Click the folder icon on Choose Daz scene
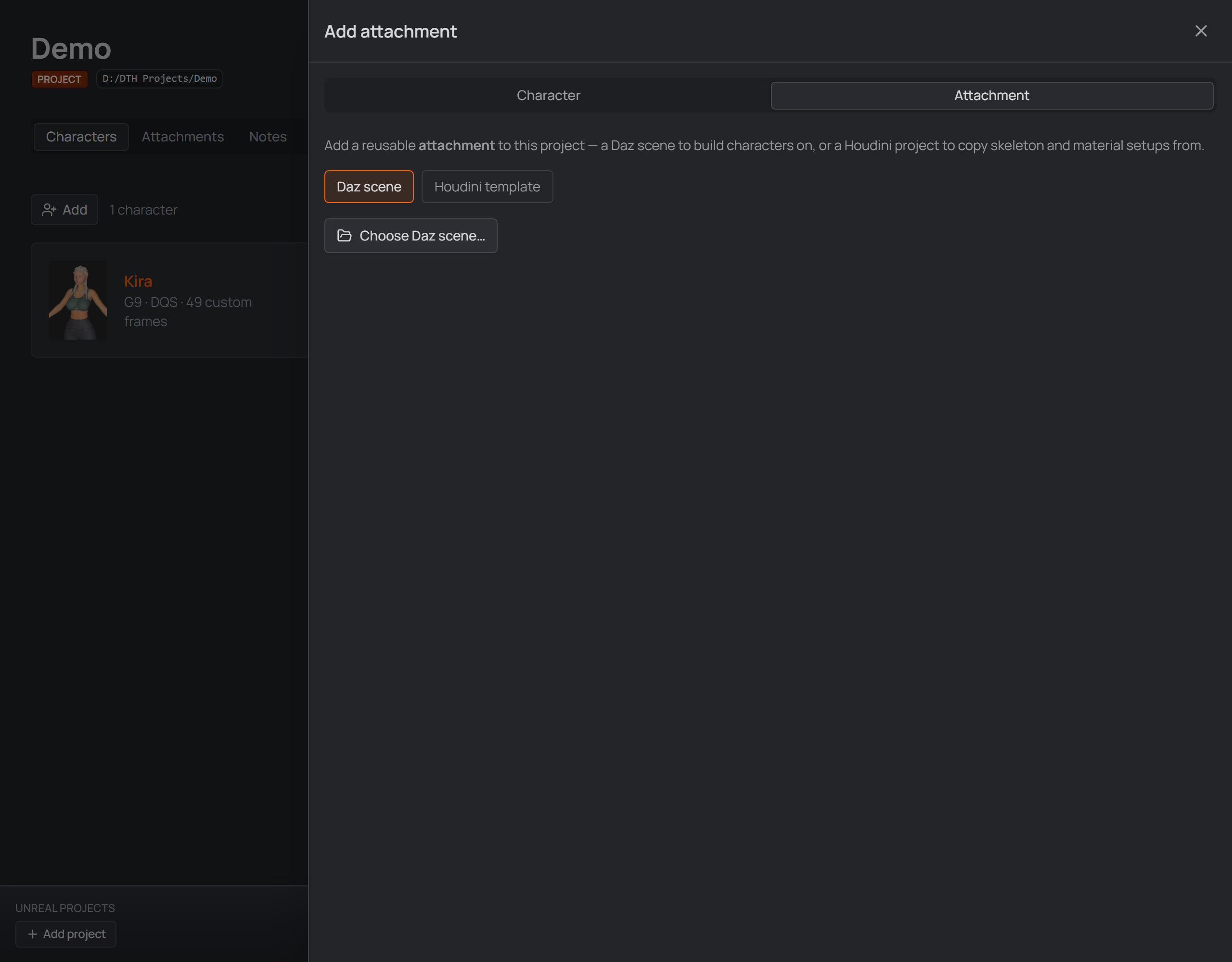This screenshot has height=962, width=1232. pos(344,236)
